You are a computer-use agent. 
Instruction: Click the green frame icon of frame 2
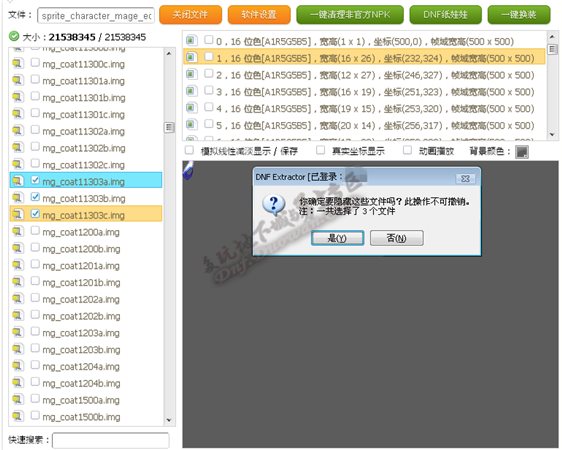(x=191, y=74)
